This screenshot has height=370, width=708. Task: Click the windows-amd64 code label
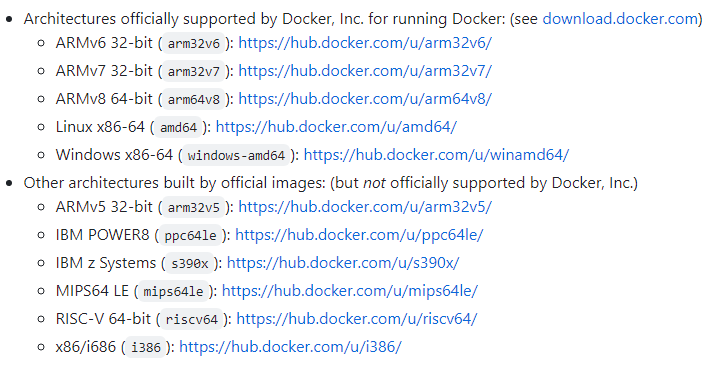pyautogui.click(x=236, y=155)
